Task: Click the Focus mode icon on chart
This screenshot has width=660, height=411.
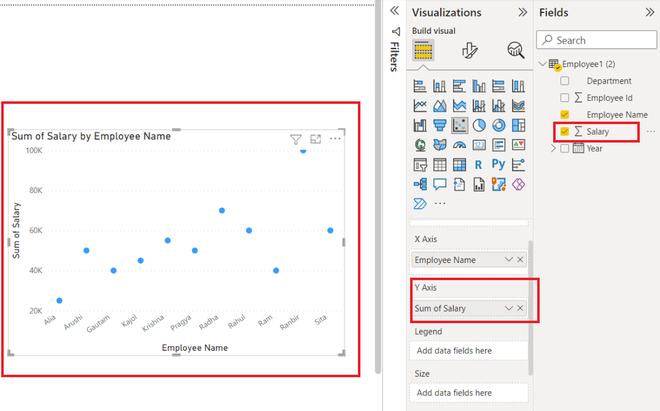Action: 316,139
